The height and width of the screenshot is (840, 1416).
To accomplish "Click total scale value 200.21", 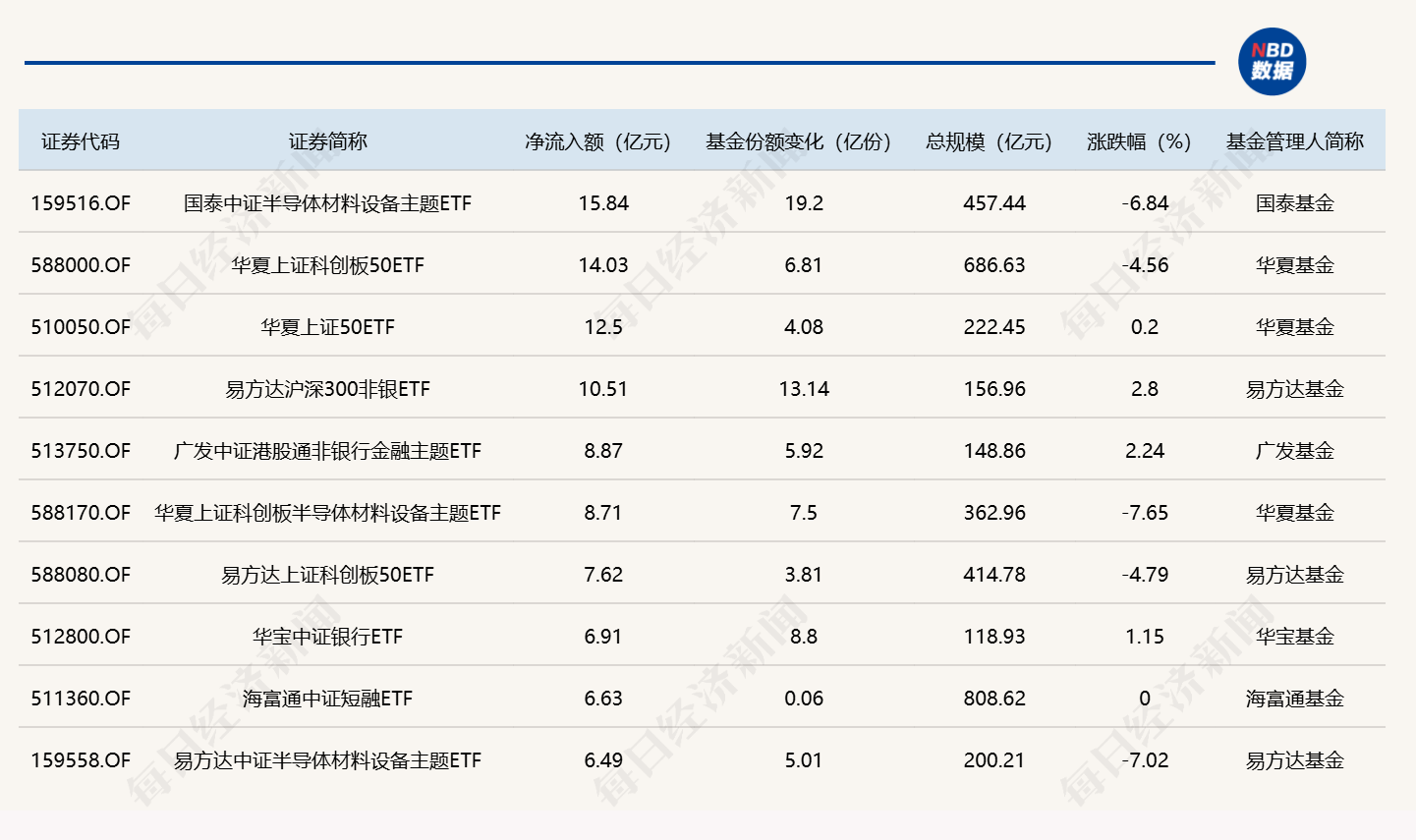I will click(x=994, y=760).
